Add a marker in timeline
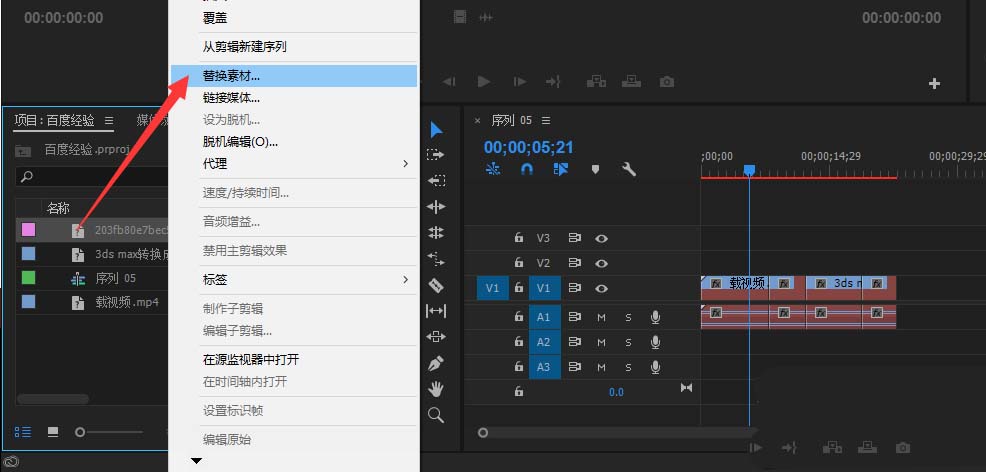 (595, 169)
